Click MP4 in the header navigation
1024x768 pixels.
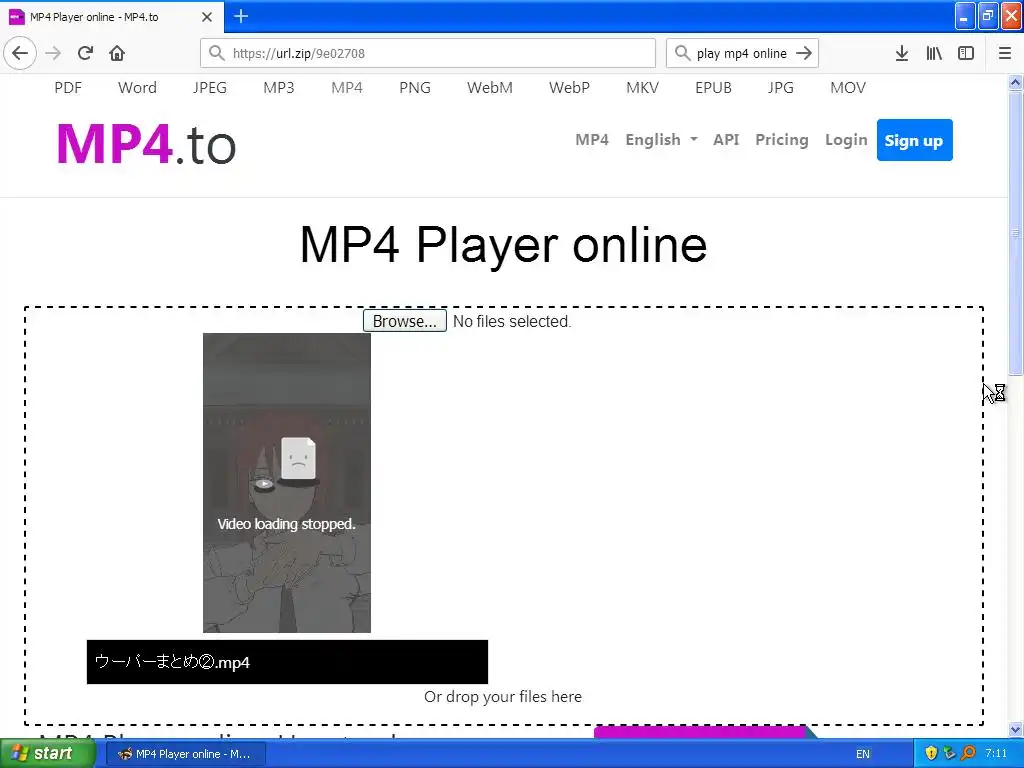[592, 140]
